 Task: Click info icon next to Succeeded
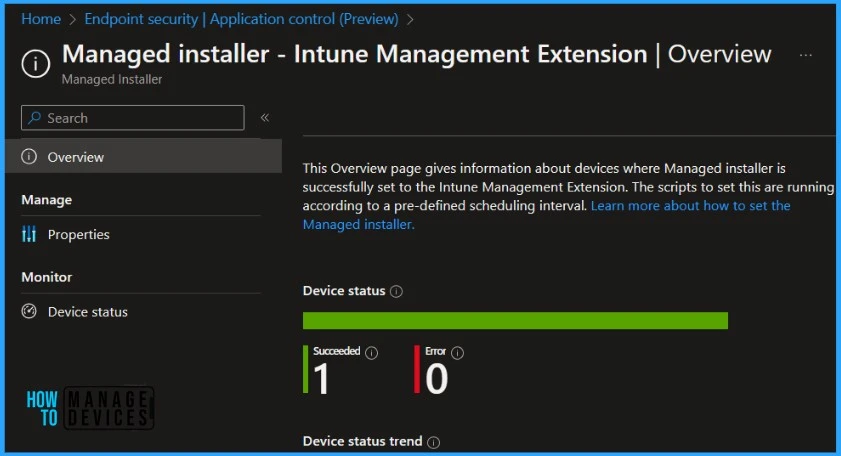coord(371,352)
